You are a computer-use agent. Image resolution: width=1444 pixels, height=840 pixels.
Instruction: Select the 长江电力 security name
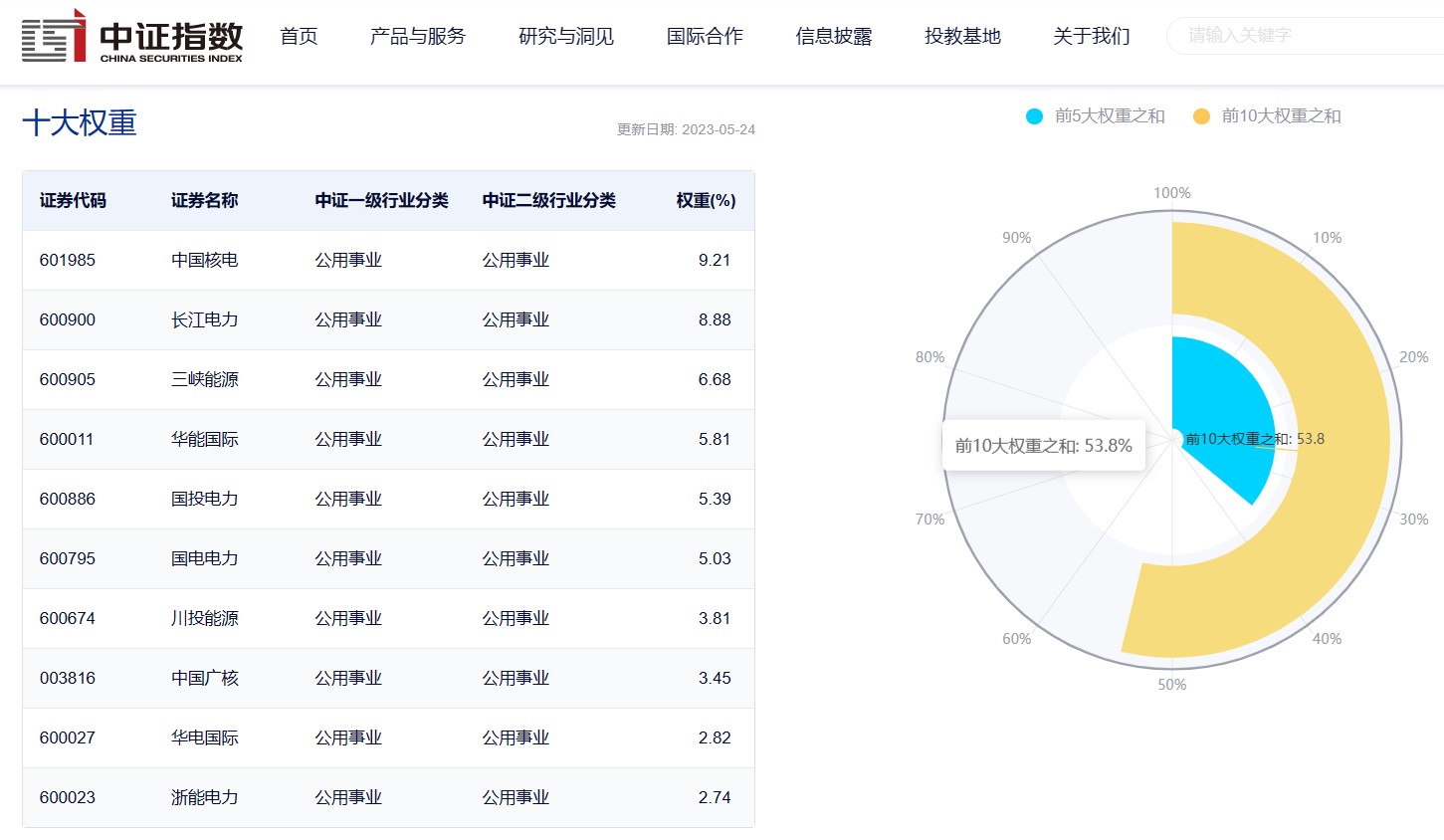pyautogui.click(x=205, y=319)
